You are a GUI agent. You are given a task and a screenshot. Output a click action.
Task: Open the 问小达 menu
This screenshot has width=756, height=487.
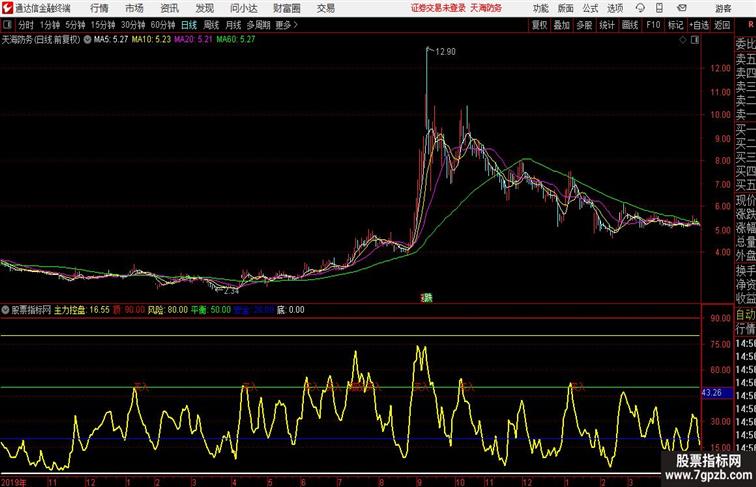click(243, 8)
